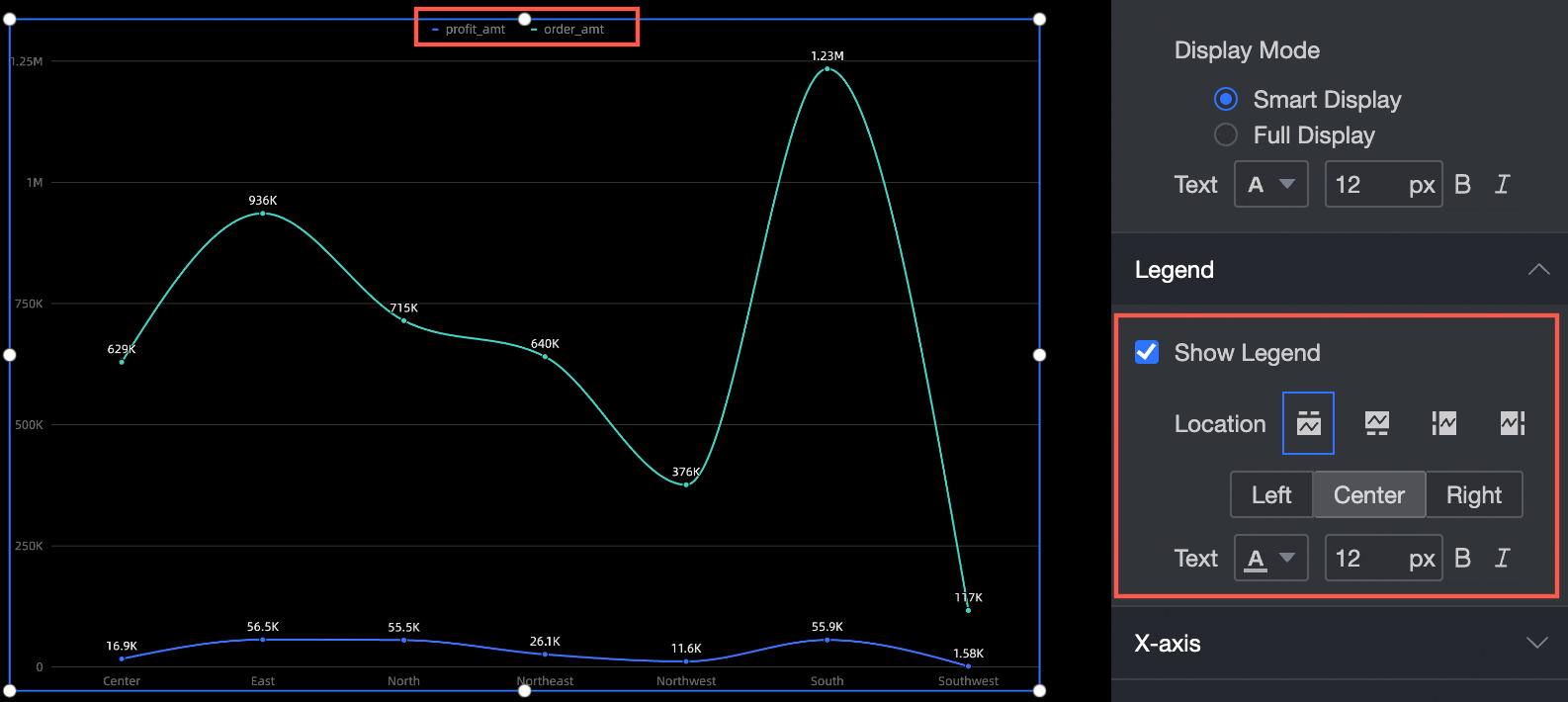Click the 640K data label
Screen dimensions: 1568x702
pos(545,344)
